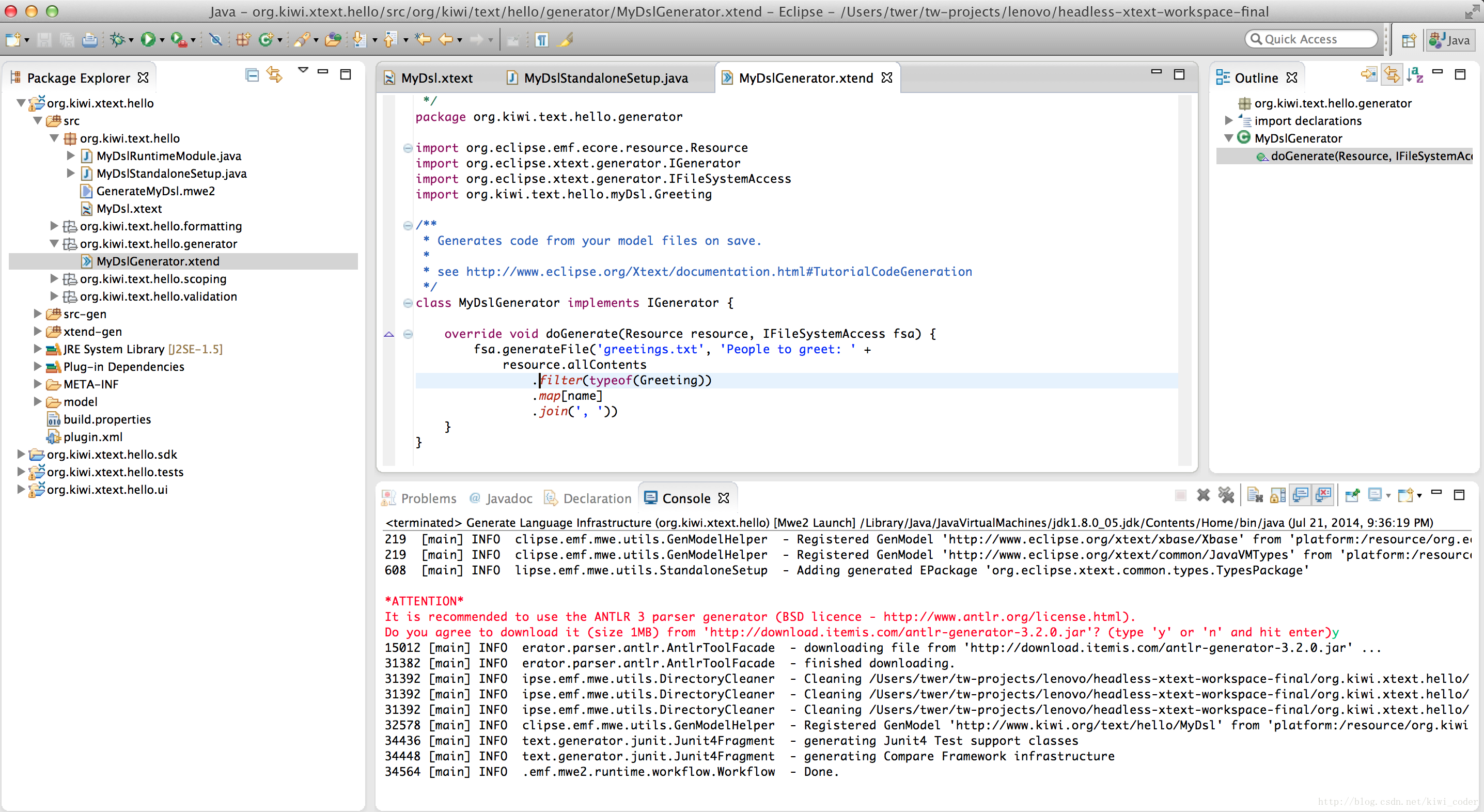Expand the xtend-gen folder

tap(37, 332)
